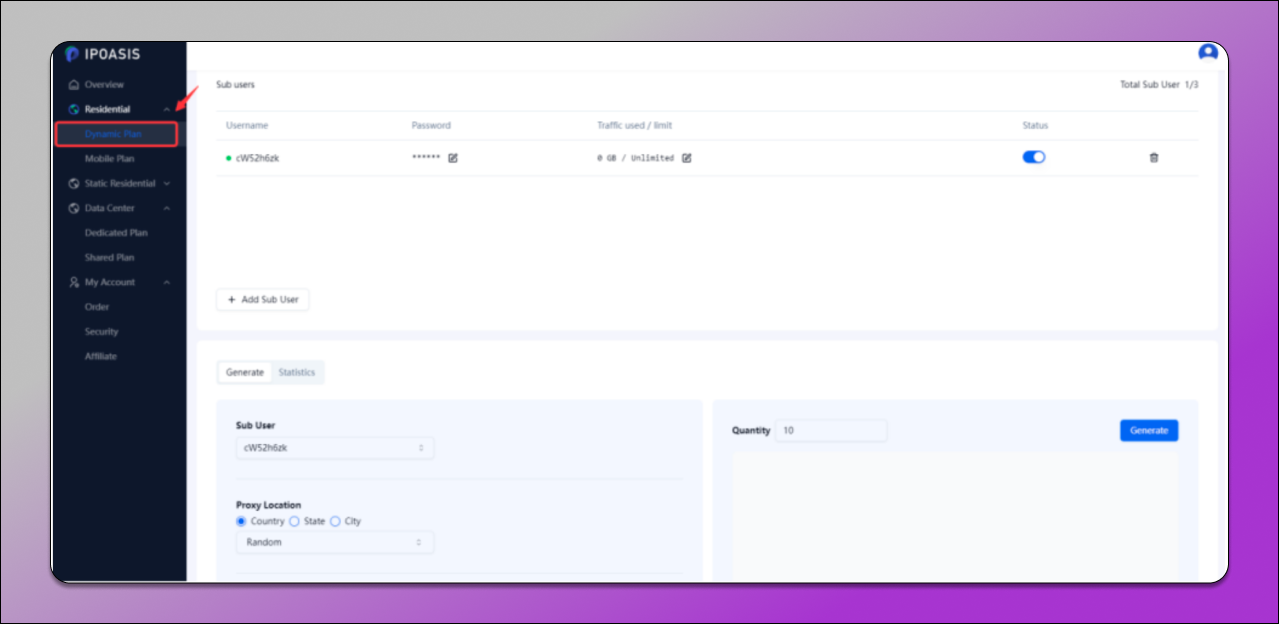The width and height of the screenshot is (1279, 624).
Task: Open the Random location dropdown
Action: click(x=335, y=542)
